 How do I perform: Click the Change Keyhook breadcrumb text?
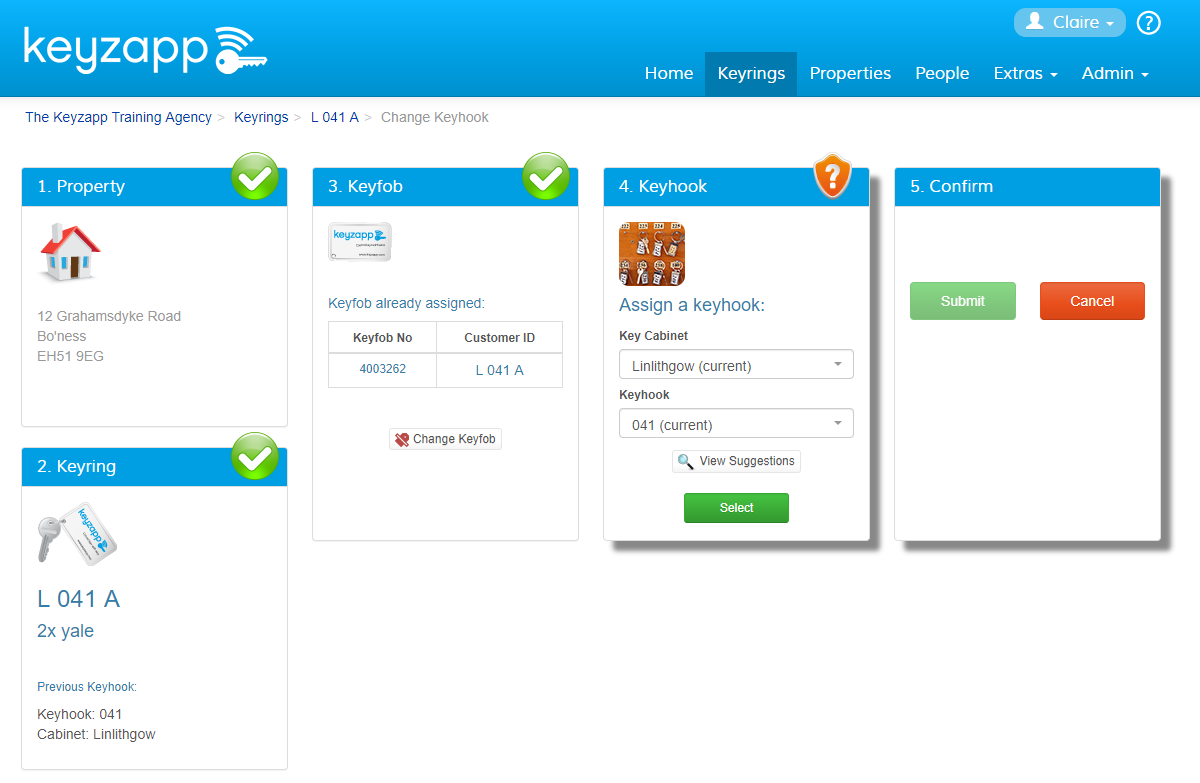[x=435, y=117]
